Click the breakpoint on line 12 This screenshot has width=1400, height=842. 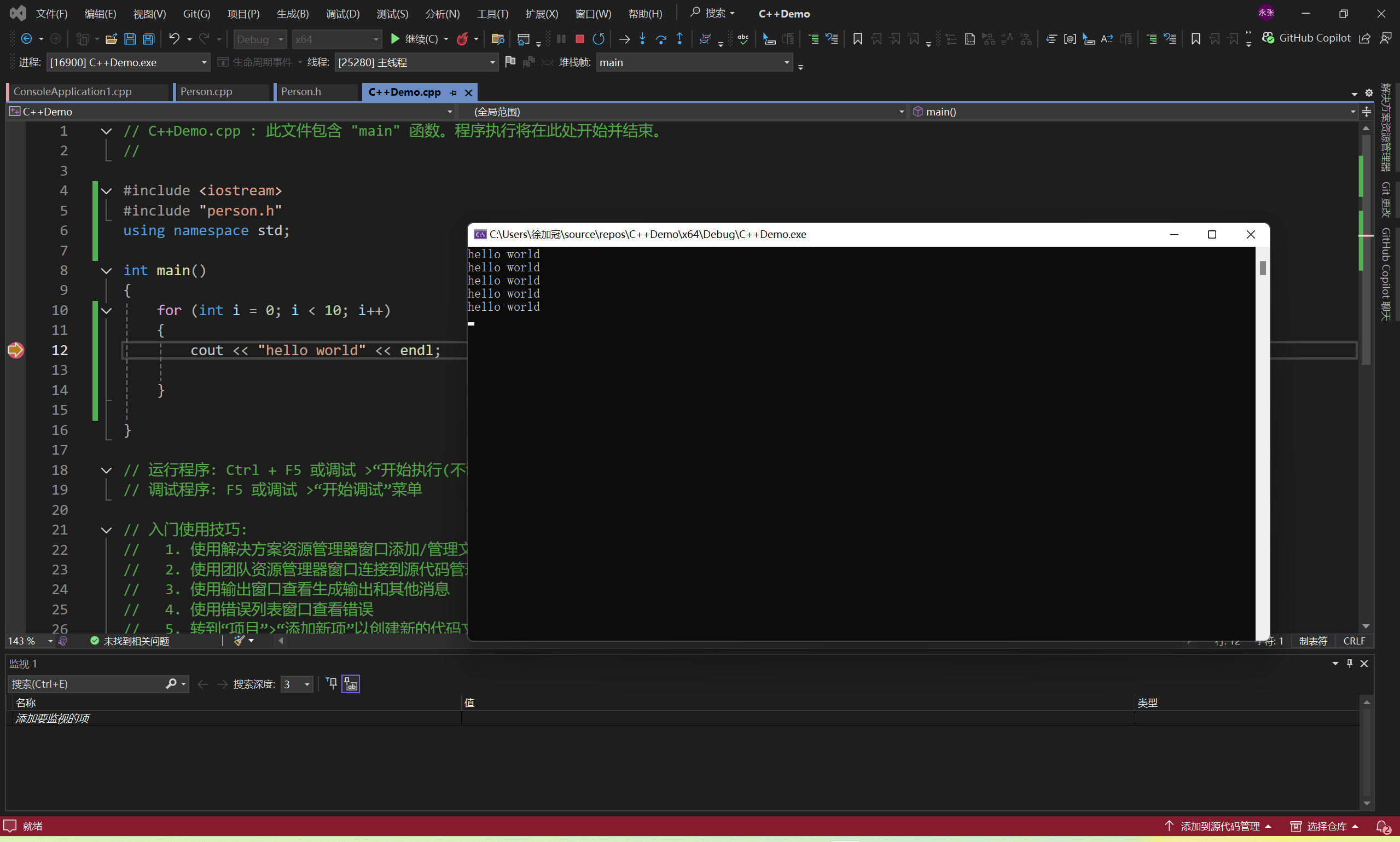point(15,350)
